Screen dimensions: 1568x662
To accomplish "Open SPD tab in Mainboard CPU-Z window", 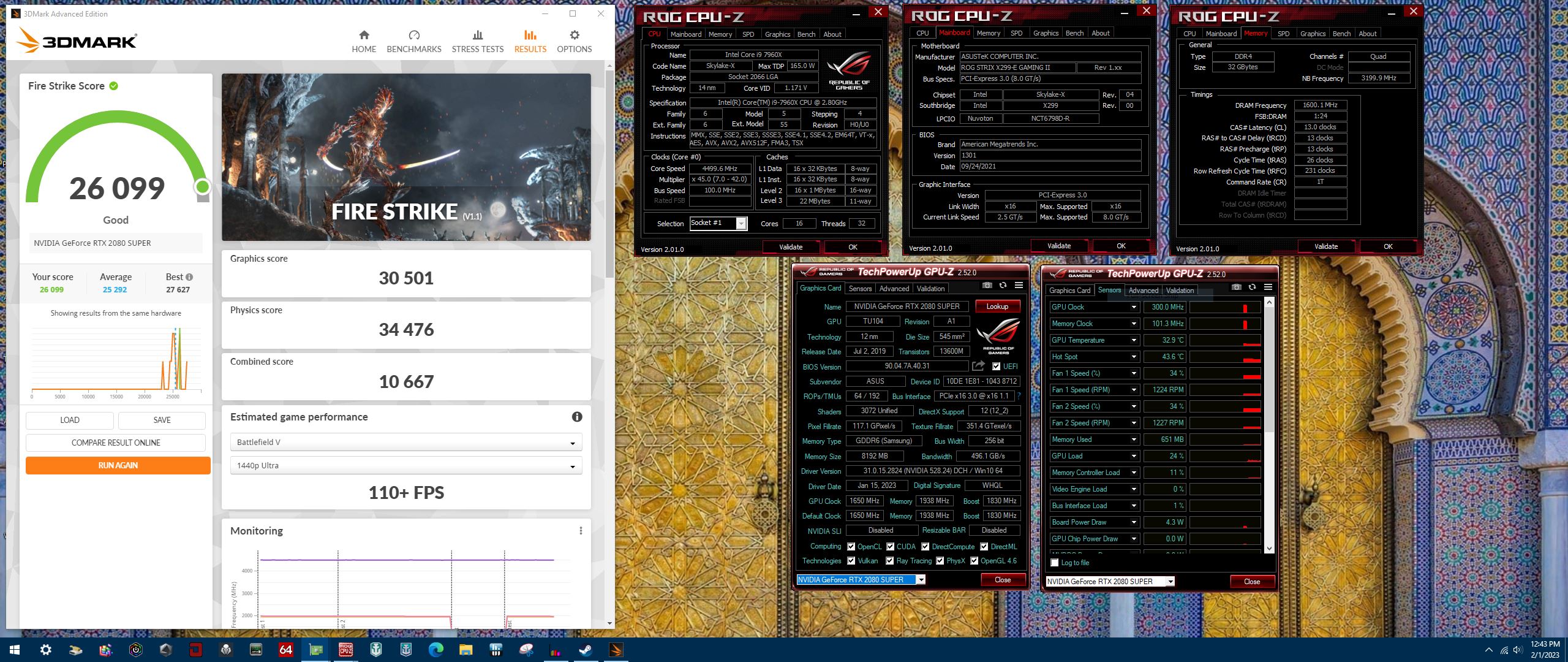I will click(1016, 33).
